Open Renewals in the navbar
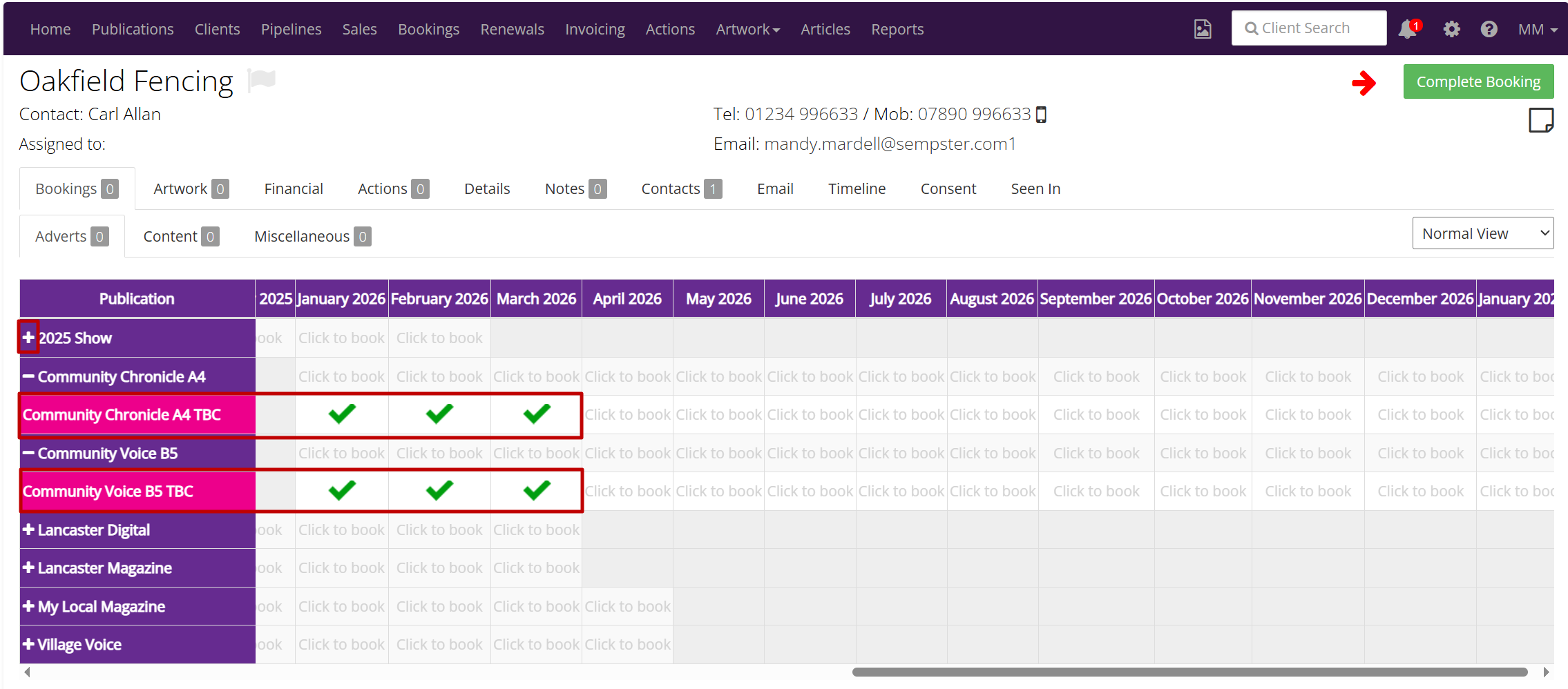Image resolution: width=1568 pixels, height=689 pixels. 512,29
